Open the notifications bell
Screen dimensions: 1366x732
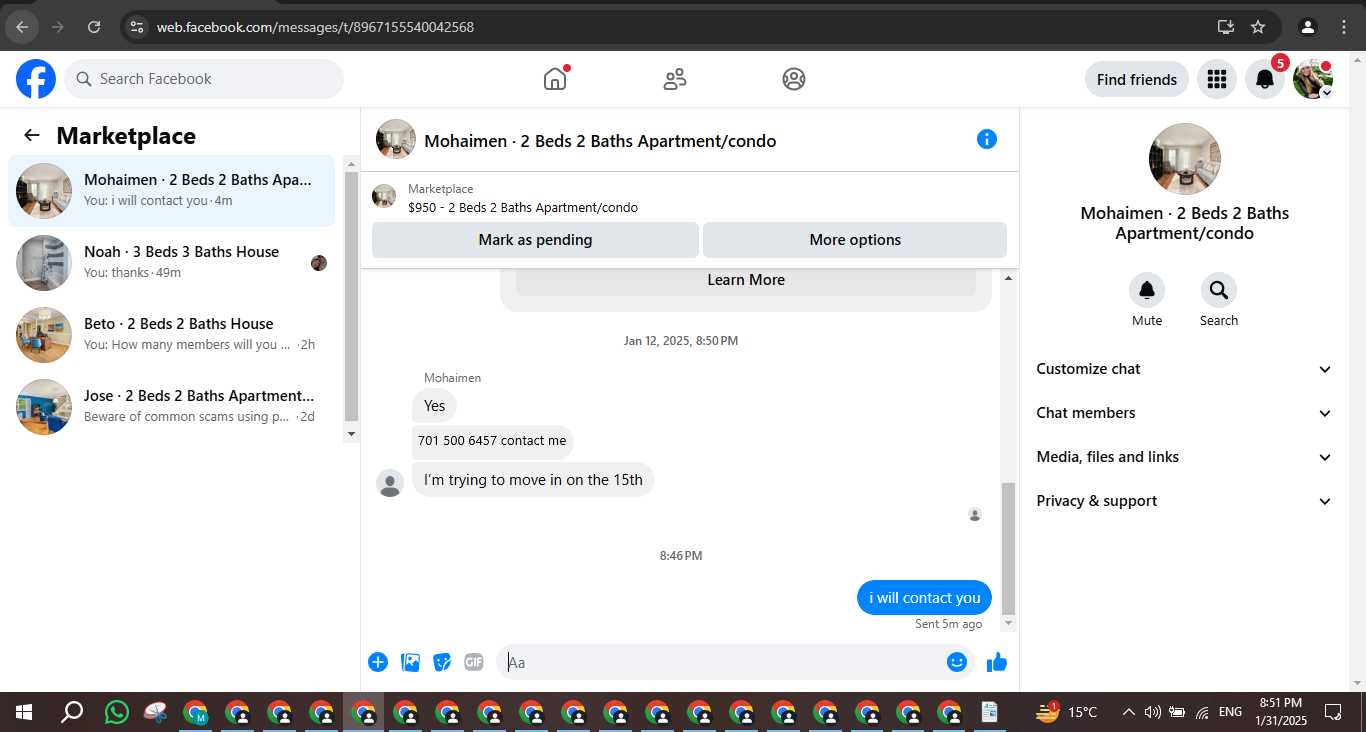point(1265,79)
